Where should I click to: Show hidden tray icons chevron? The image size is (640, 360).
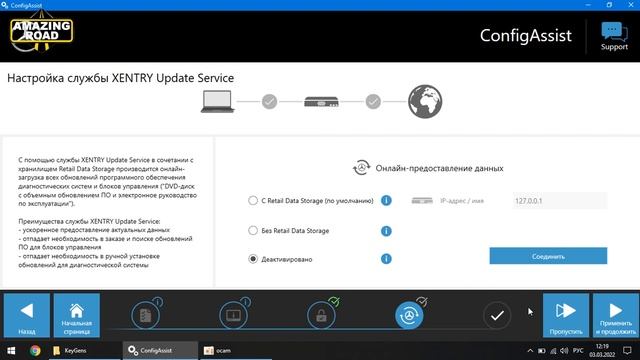click(x=530, y=351)
